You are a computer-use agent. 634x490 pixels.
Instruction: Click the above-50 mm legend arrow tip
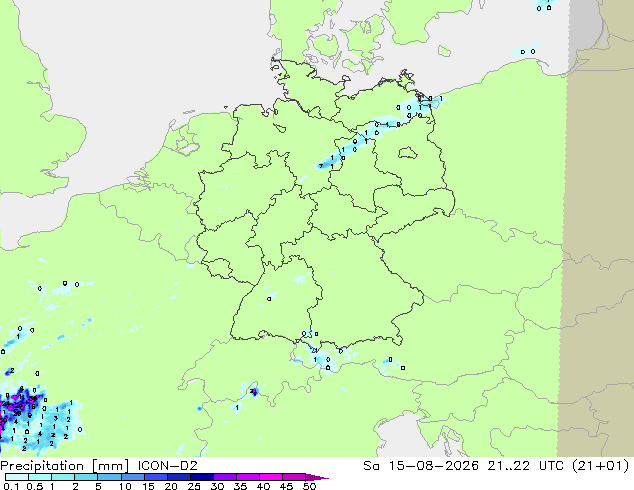coord(317,477)
